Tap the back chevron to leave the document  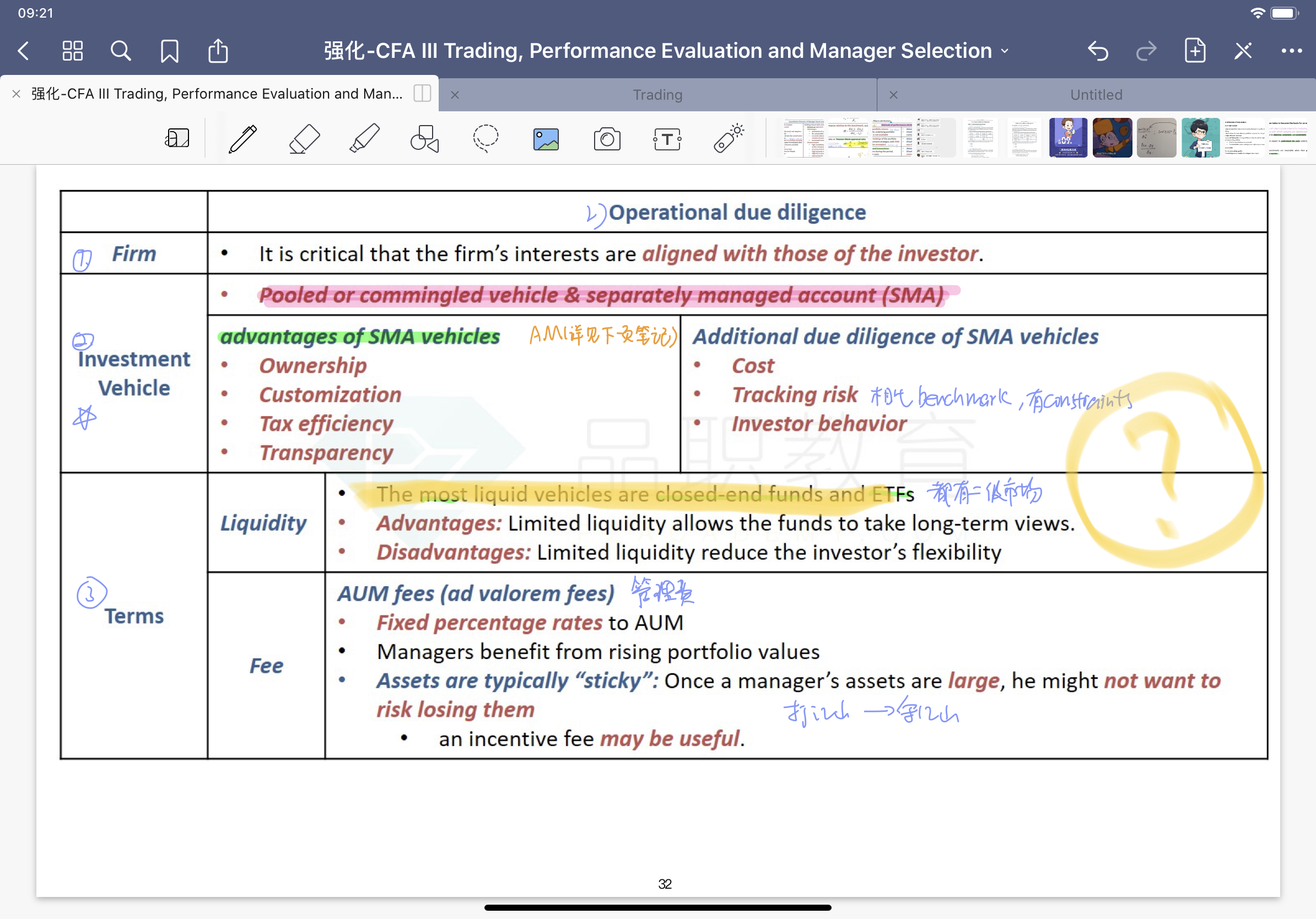[24, 51]
